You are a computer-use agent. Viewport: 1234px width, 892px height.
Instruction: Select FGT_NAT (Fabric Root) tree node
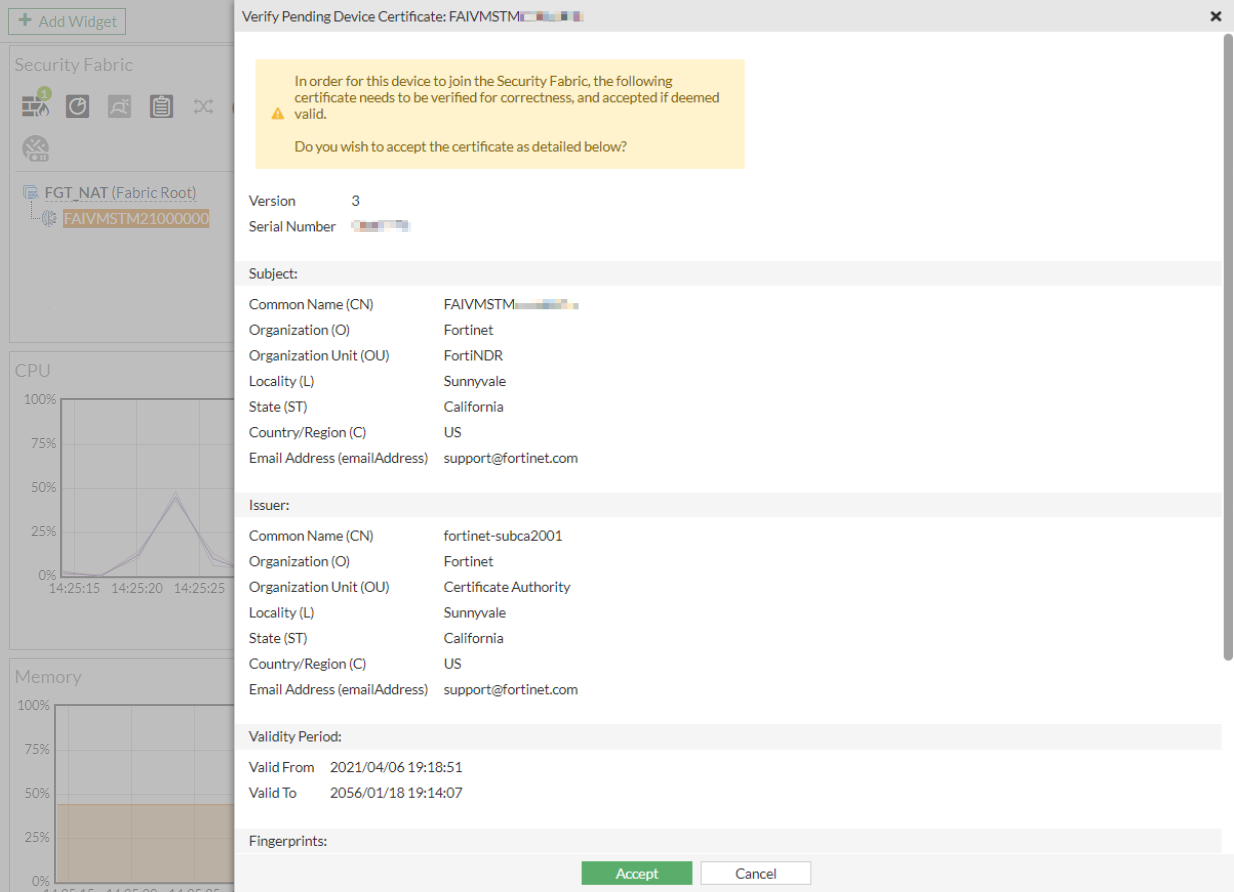(120, 192)
